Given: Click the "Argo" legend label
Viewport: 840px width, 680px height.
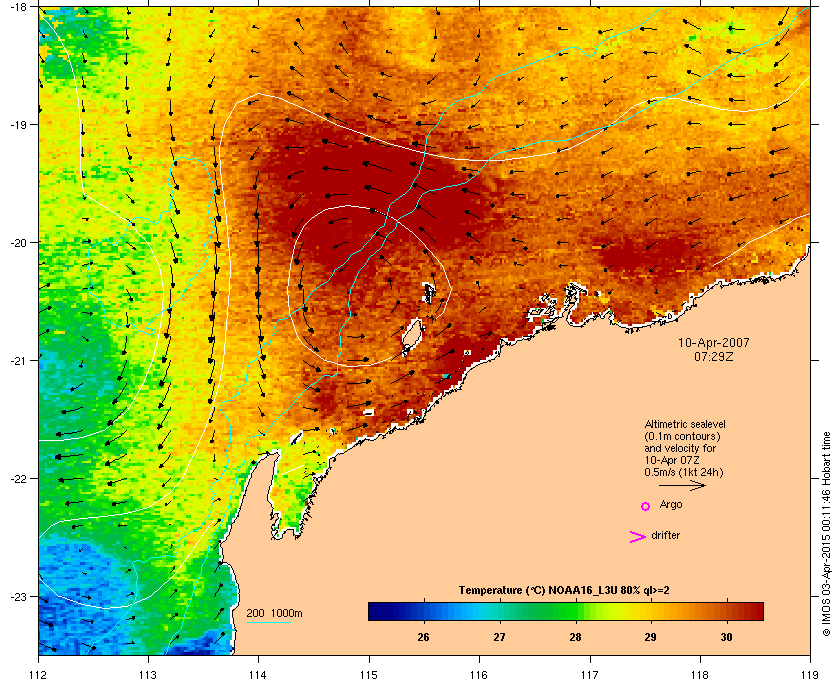Looking at the screenshot, I should click(x=671, y=505).
